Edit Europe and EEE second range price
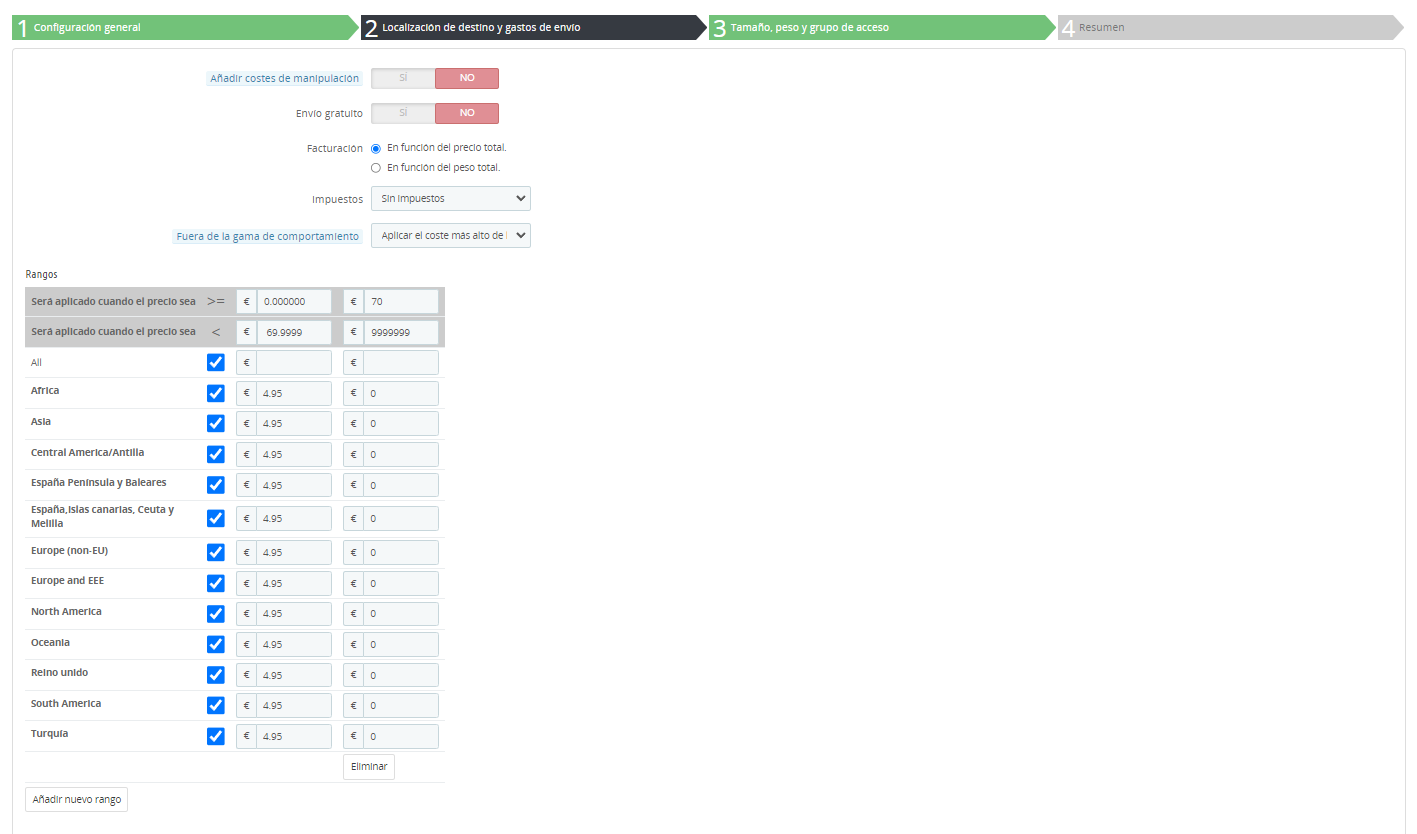The width and height of the screenshot is (1417, 834). [x=401, y=583]
